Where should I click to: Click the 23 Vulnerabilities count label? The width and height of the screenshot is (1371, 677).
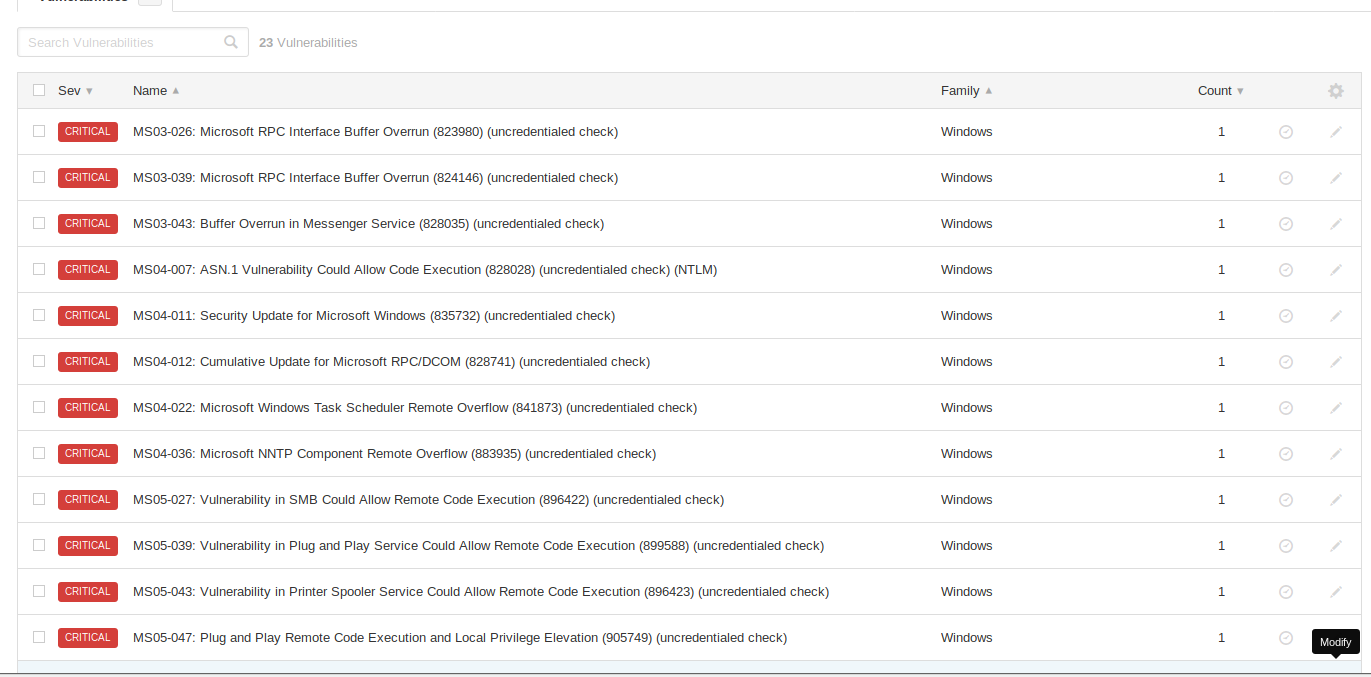[x=308, y=43]
